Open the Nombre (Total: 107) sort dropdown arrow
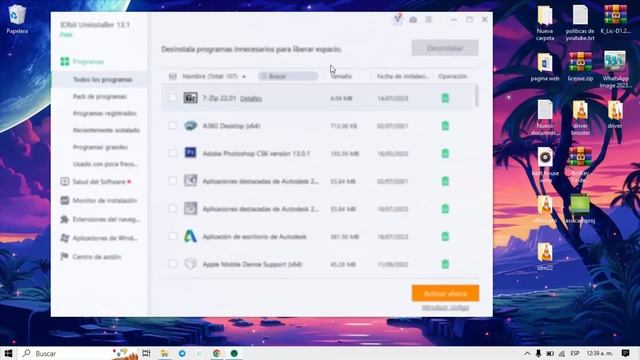 [244, 76]
